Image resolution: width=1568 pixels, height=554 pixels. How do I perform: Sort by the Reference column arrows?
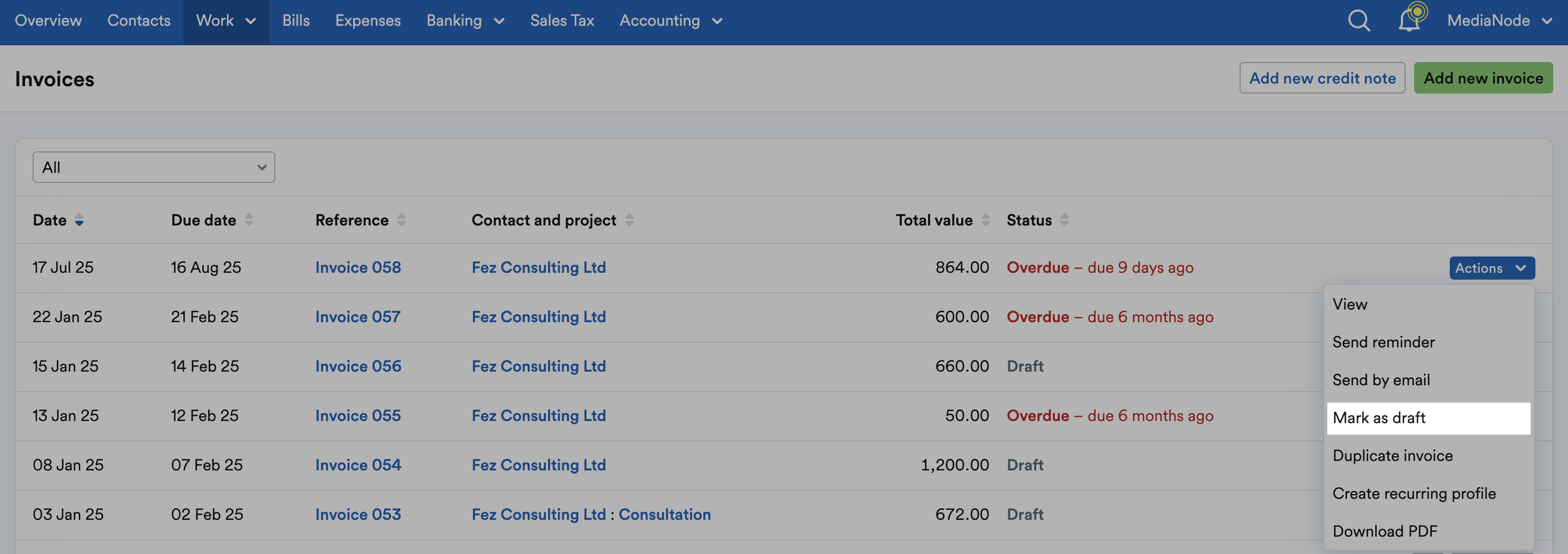tap(401, 220)
